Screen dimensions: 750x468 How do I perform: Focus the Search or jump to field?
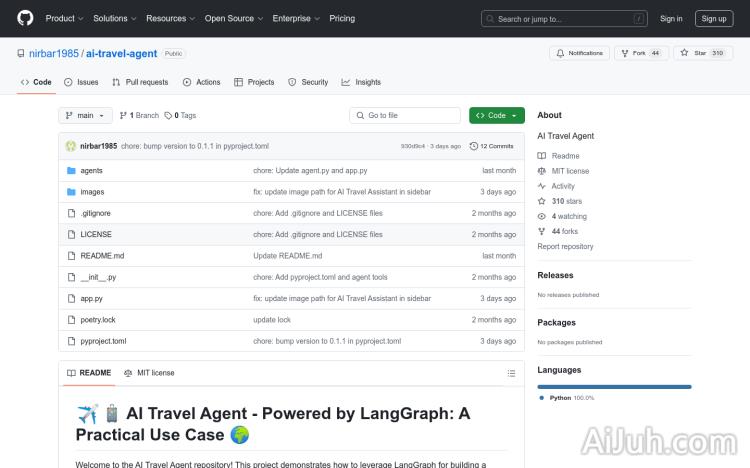pos(564,19)
